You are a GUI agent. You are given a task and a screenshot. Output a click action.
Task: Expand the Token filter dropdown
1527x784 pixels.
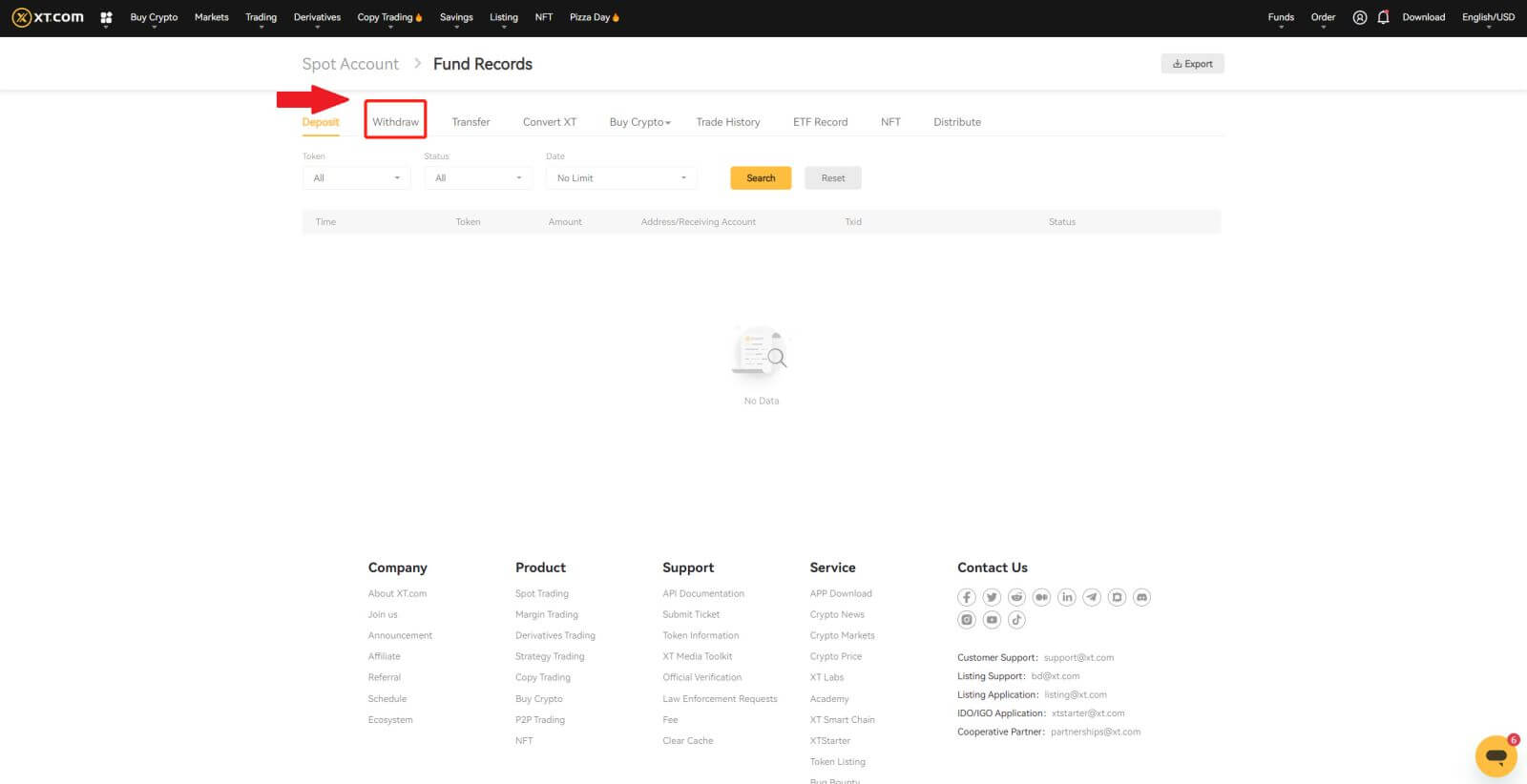357,178
